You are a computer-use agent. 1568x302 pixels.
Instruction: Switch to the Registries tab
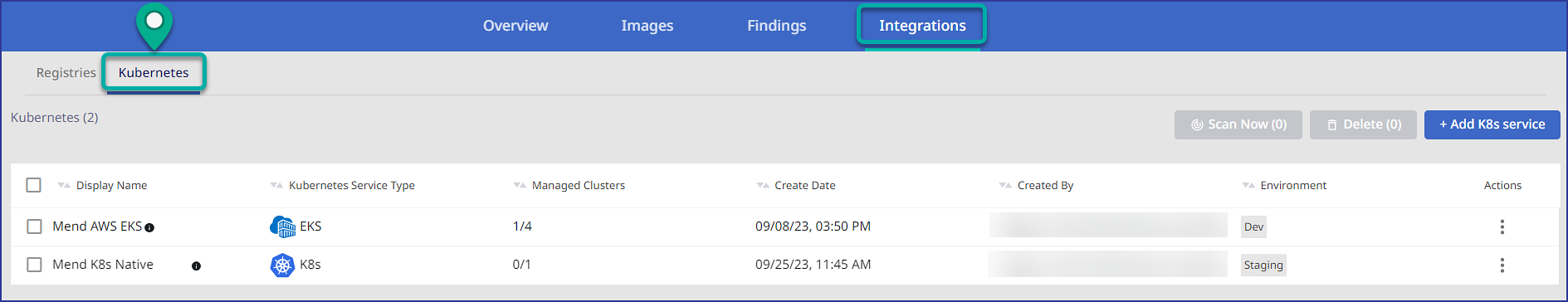pyautogui.click(x=66, y=73)
